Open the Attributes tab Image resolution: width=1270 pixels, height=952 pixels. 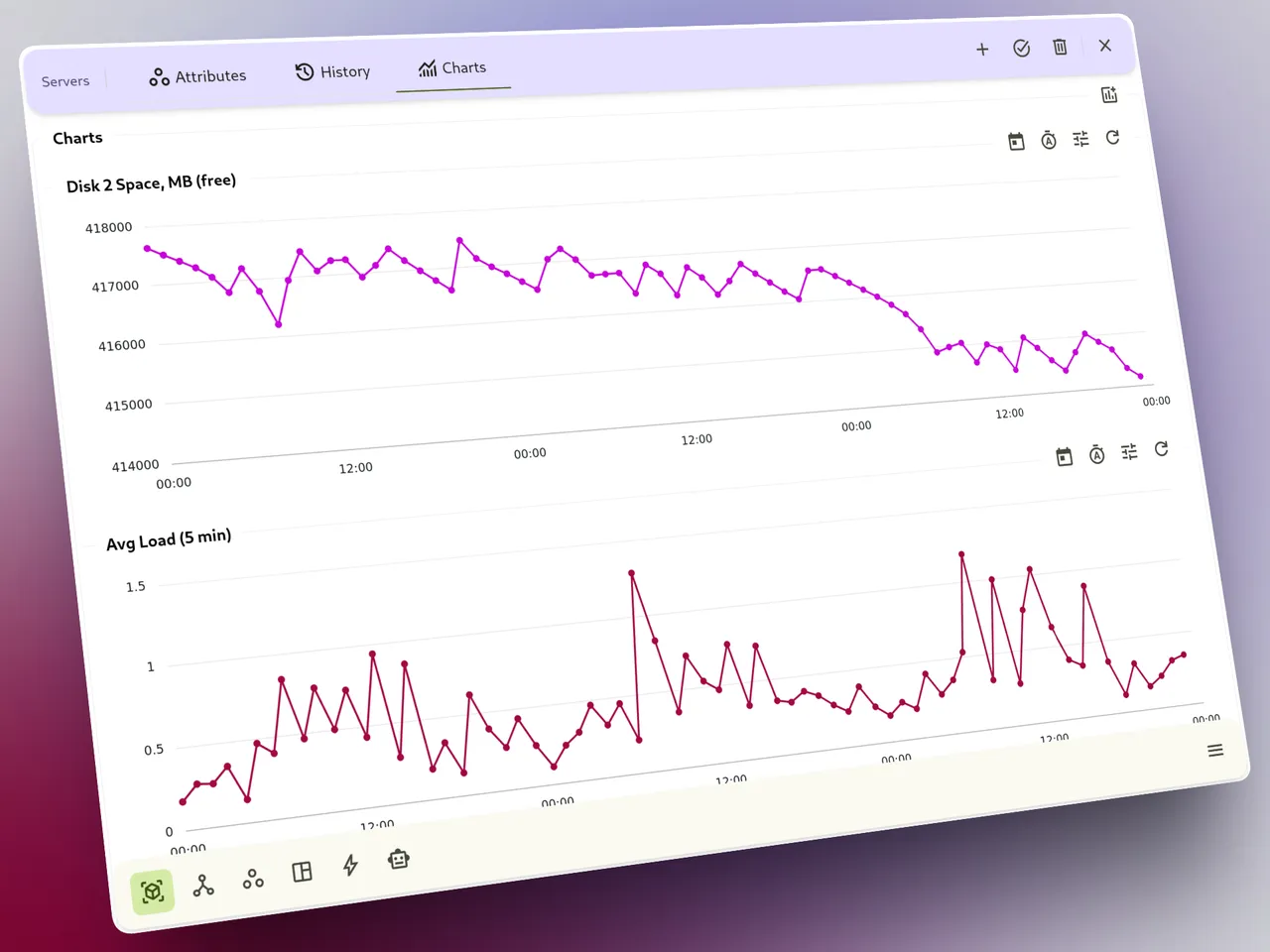click(197, 76)
